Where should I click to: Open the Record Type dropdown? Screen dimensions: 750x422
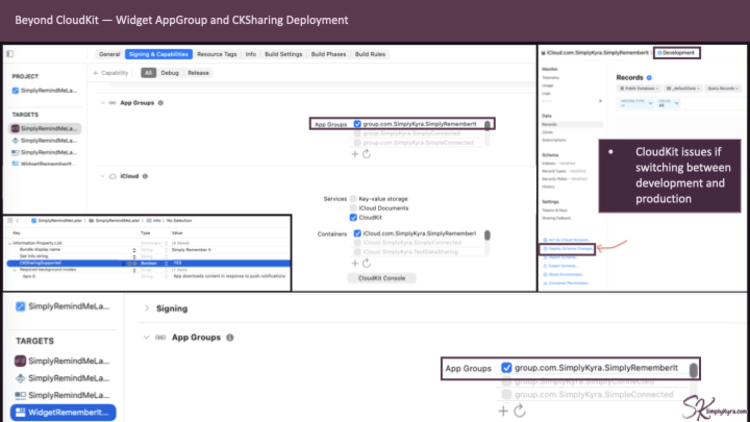click(636, 103)
